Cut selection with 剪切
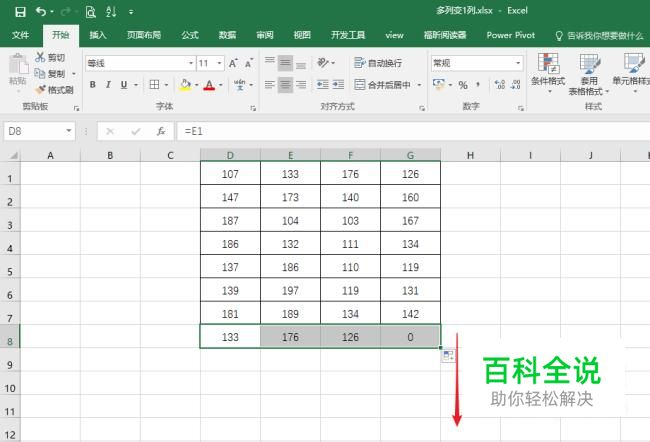This screenshot has width=650, height=442. tap(50, 57)
